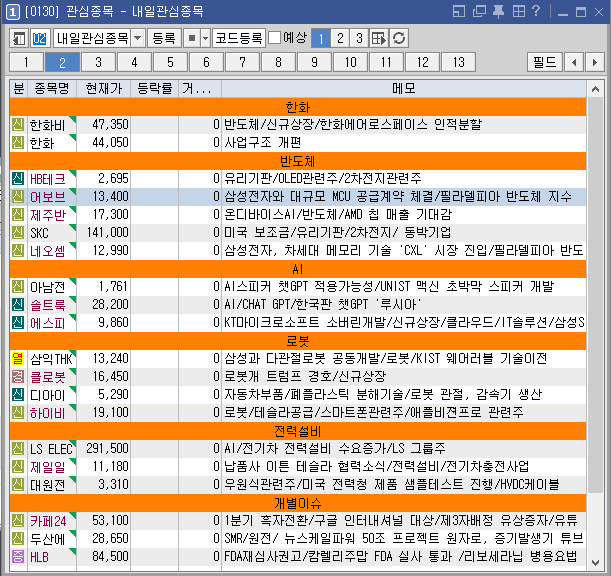Click the screen number 1 icon in title
This screenshot has height=576, width=611.
pos(12,12)
